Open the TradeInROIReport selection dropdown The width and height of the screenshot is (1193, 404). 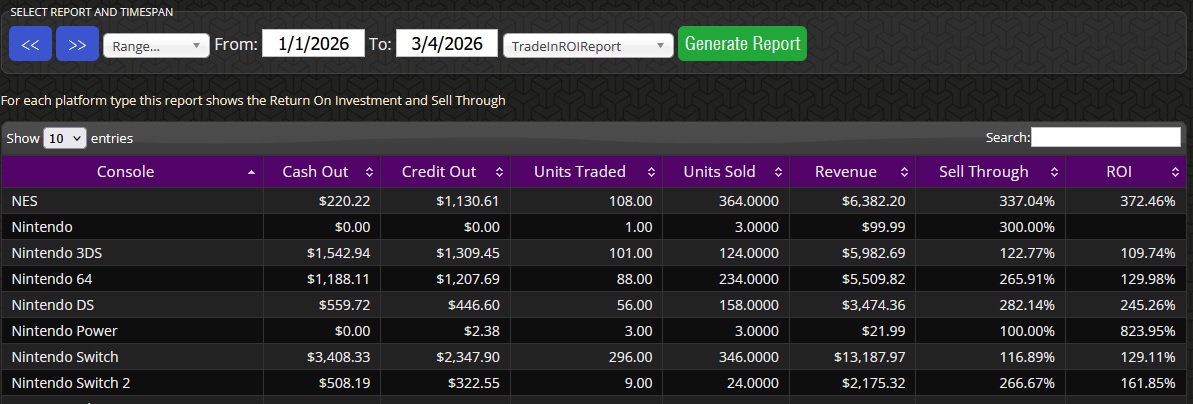coord(589,46)
